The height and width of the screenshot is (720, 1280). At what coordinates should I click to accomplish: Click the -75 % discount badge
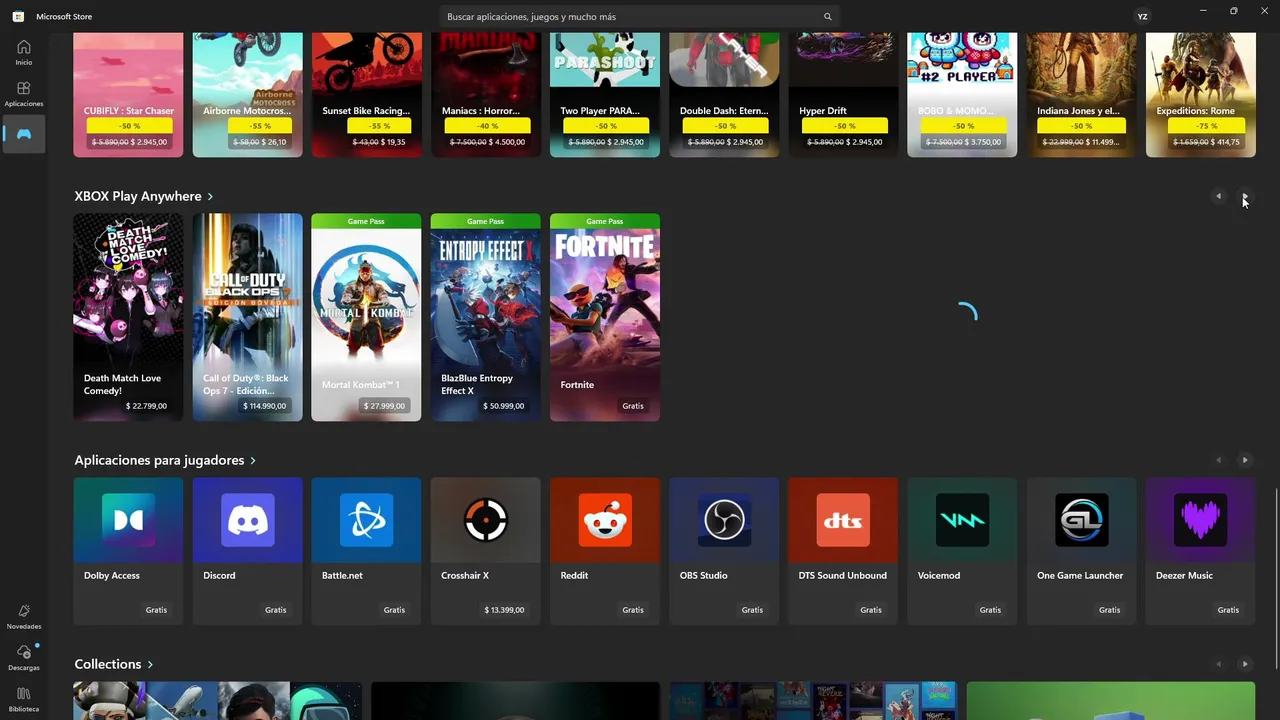click(1207, 126)
